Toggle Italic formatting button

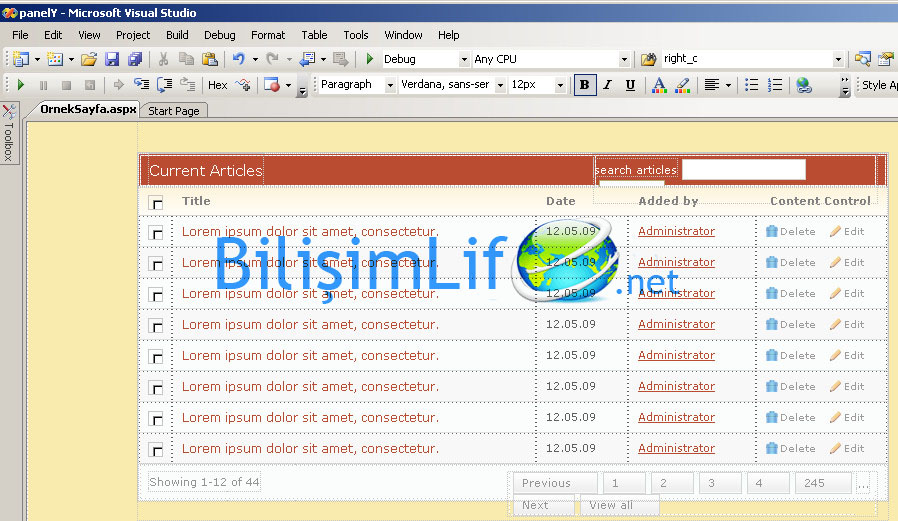click(x=608, y=85)
